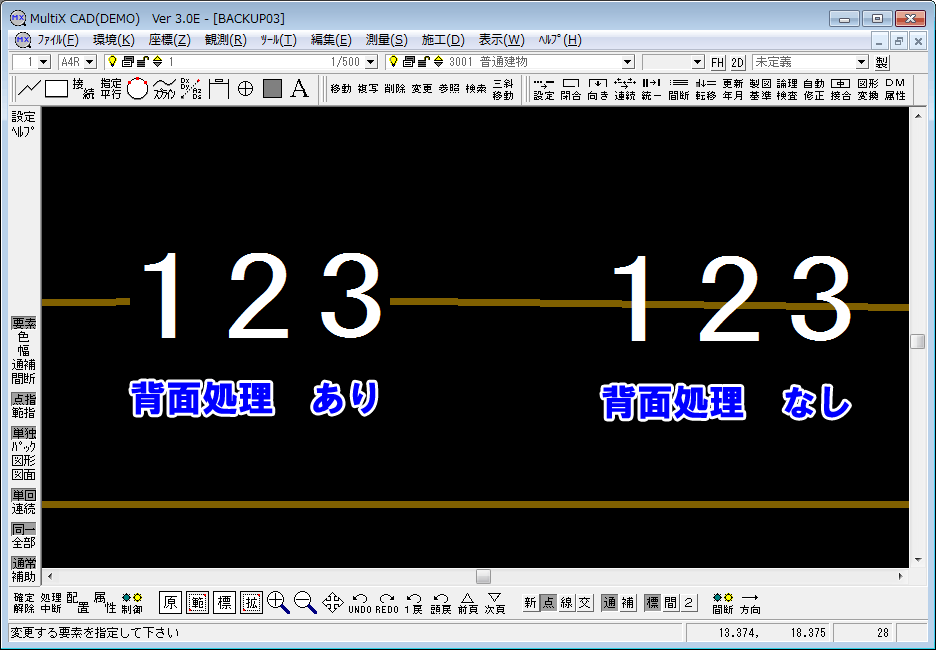Toggle the 2D button

pos(738,62)
